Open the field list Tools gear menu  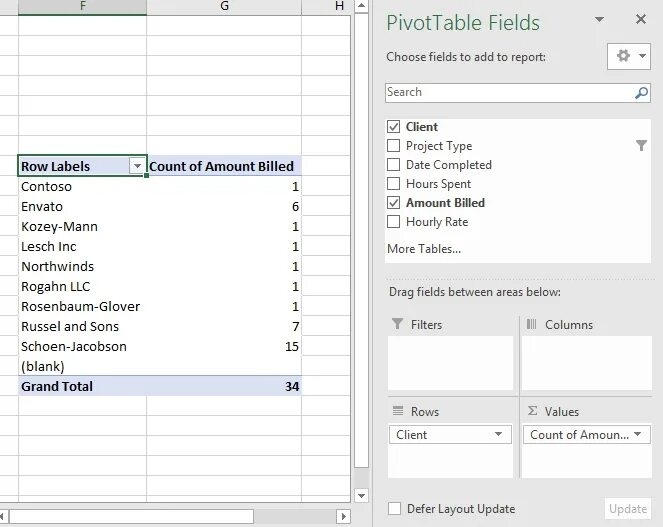(x=629, y=56)
